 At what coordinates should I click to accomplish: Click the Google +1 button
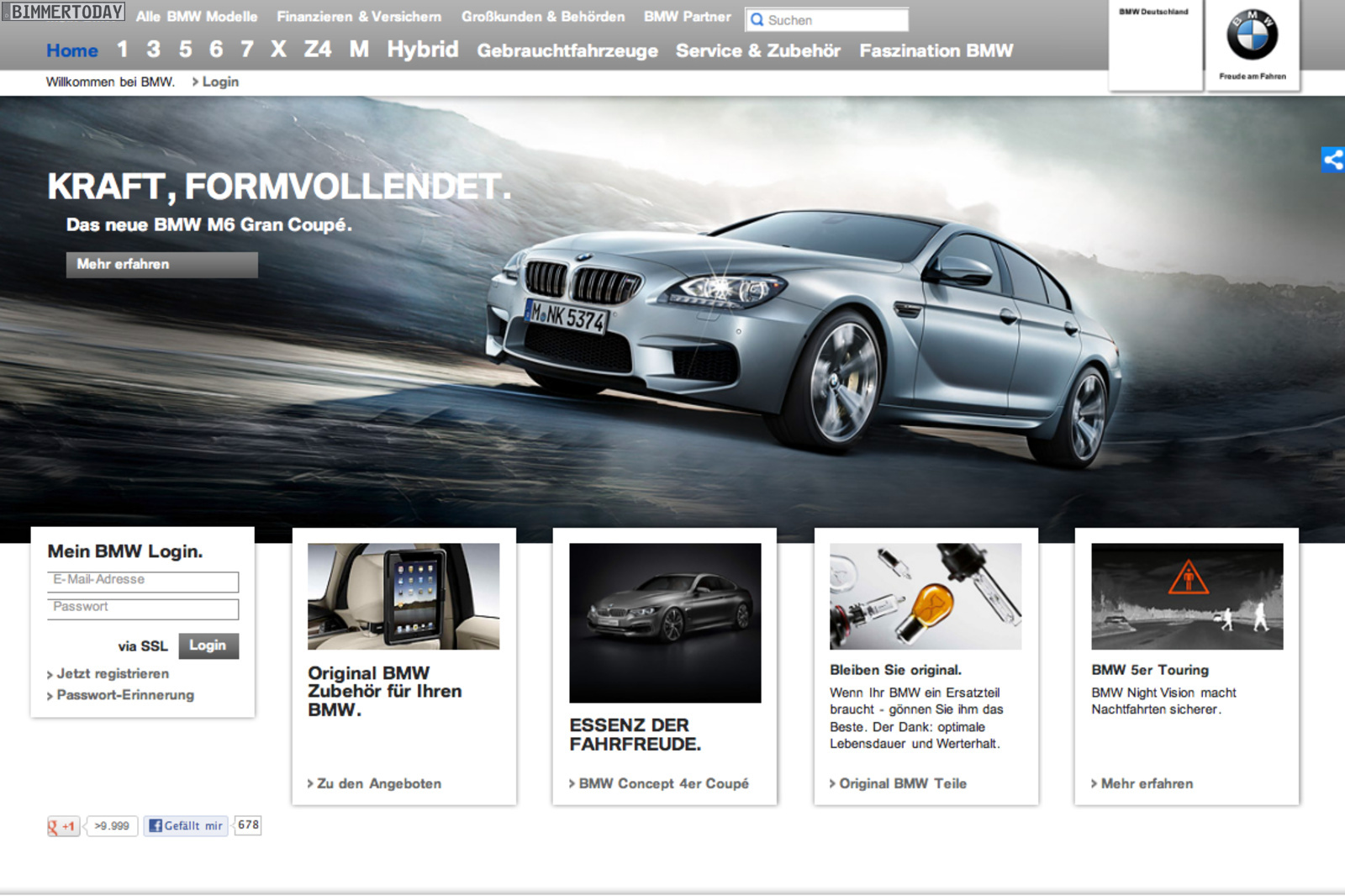point(63,826)
